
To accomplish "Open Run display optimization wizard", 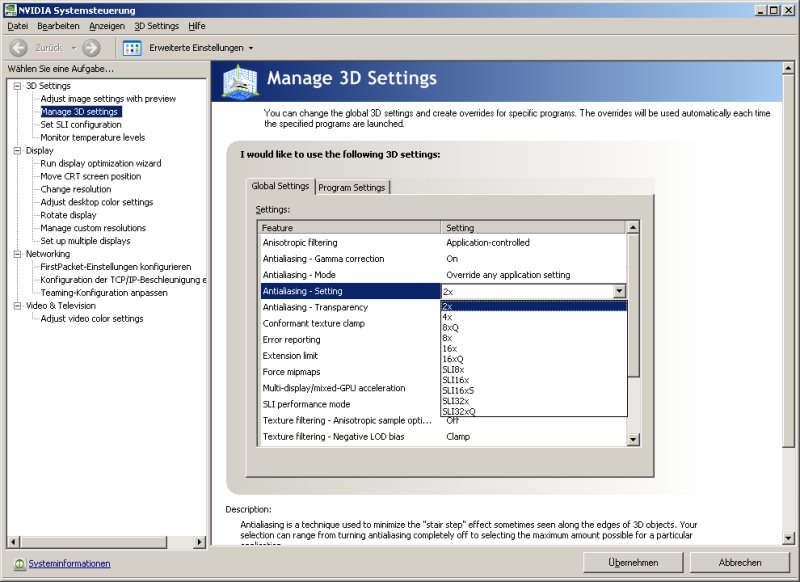I will 101,163.
